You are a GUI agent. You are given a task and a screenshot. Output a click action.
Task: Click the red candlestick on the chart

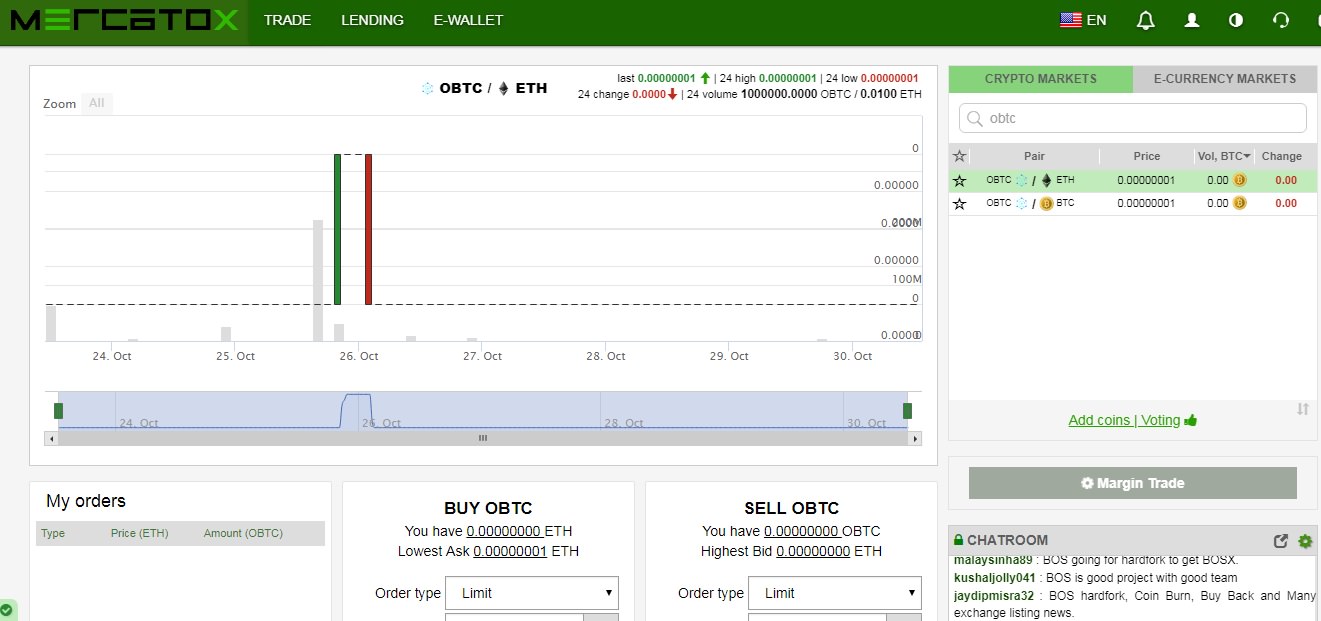tap(368, 229)
